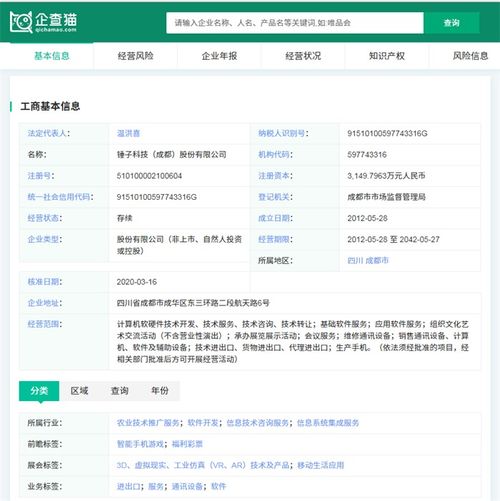Screen dimensions: 500x501
Task: Open the 信息技术咨询服务 industry link
Action: click(x=258, y=423)
